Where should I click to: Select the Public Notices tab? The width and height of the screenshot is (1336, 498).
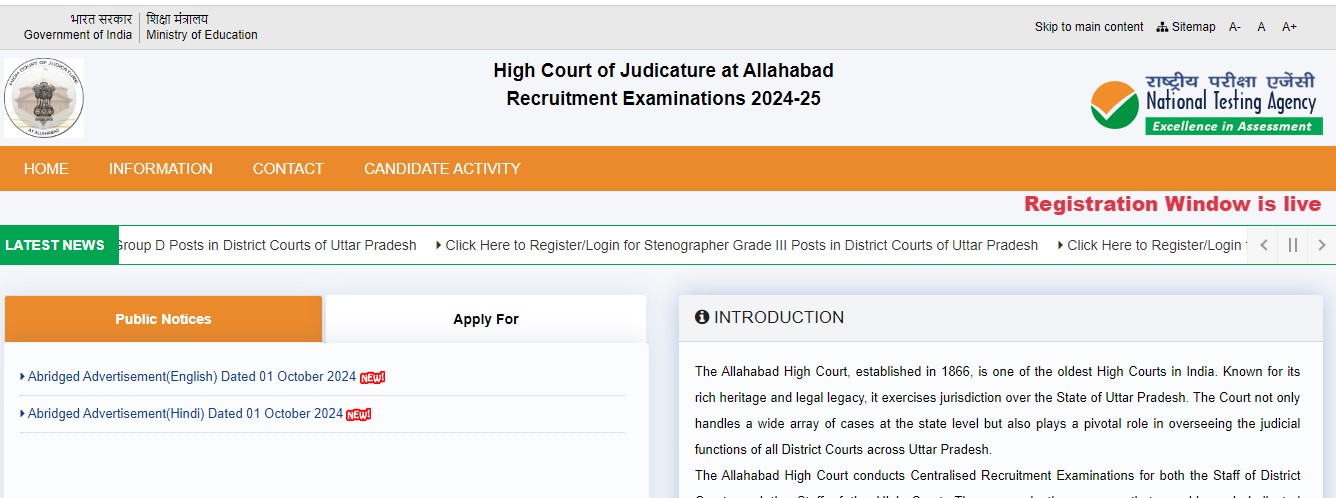click(163, 319)
